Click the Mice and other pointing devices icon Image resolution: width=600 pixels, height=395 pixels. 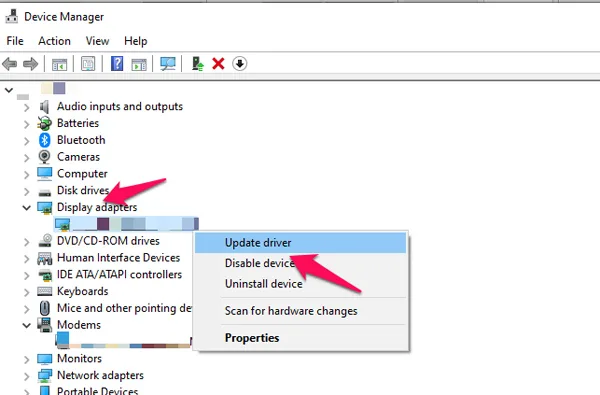coord(45,308)
